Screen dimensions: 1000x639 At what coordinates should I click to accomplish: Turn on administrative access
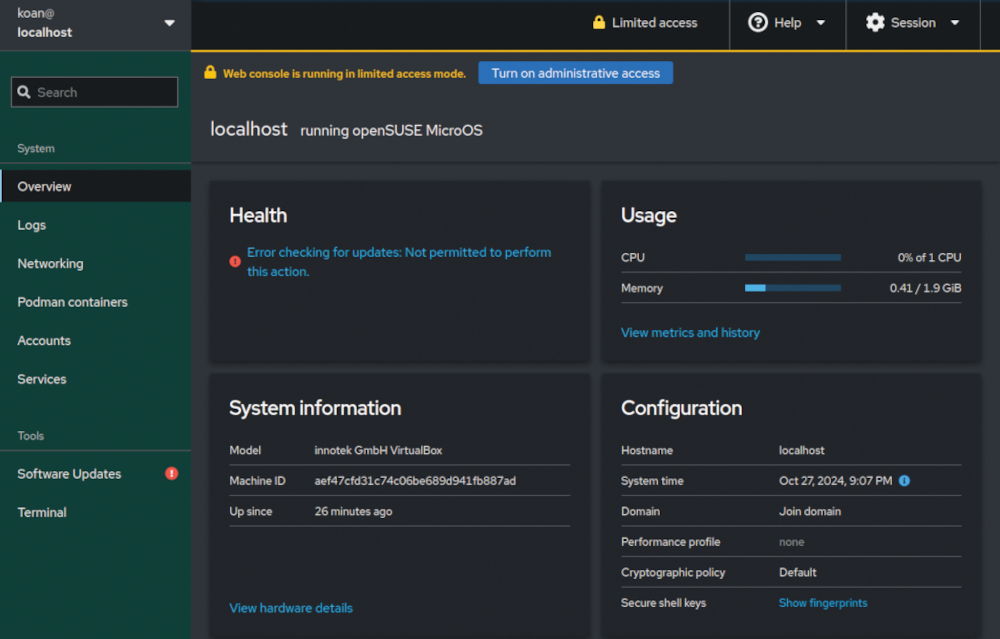575,73
